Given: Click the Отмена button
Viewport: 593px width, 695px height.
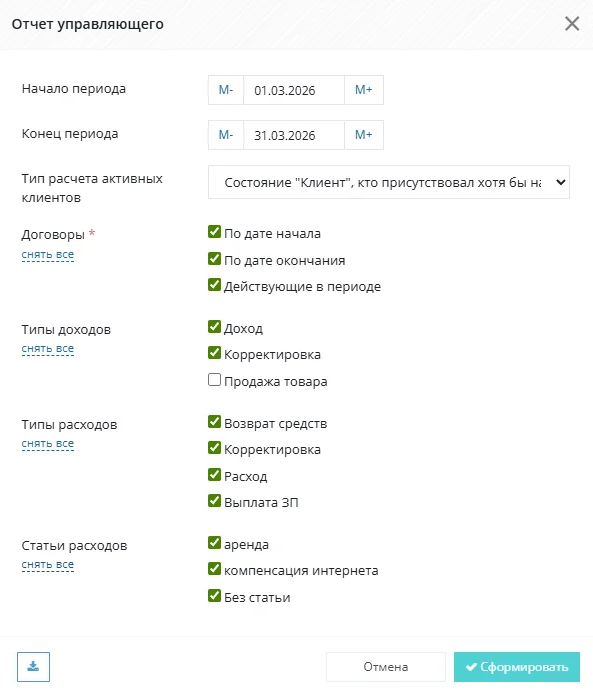Looking at the screenshot, I should pos(386,667).
